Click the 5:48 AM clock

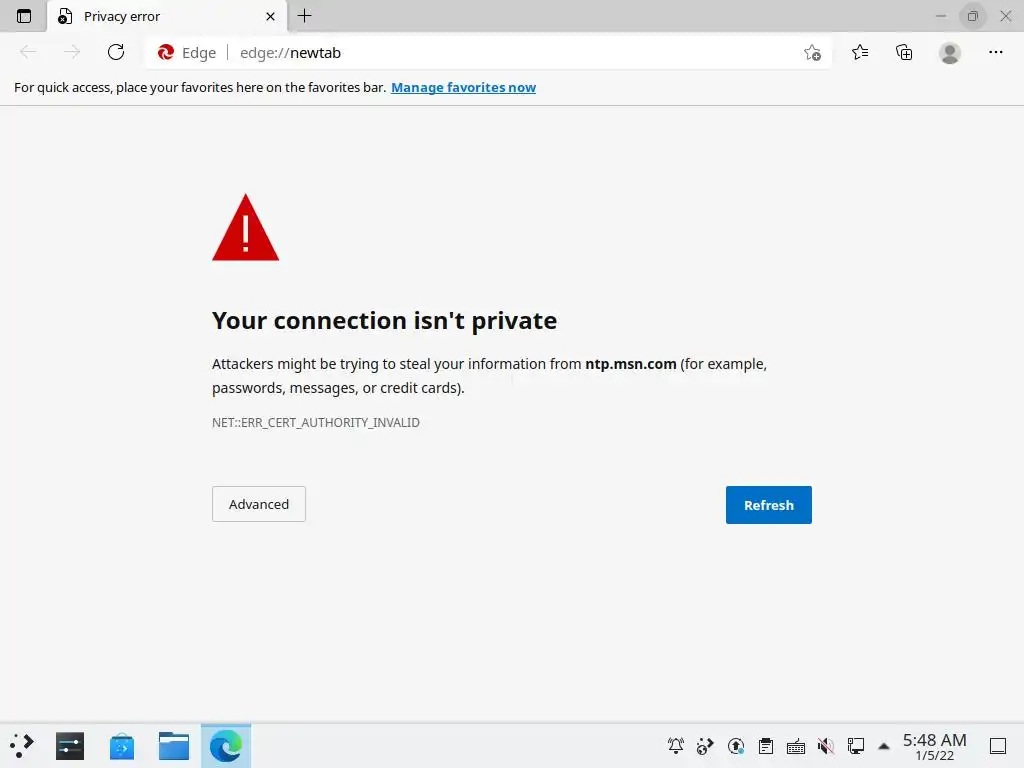[x=935, y=740]
